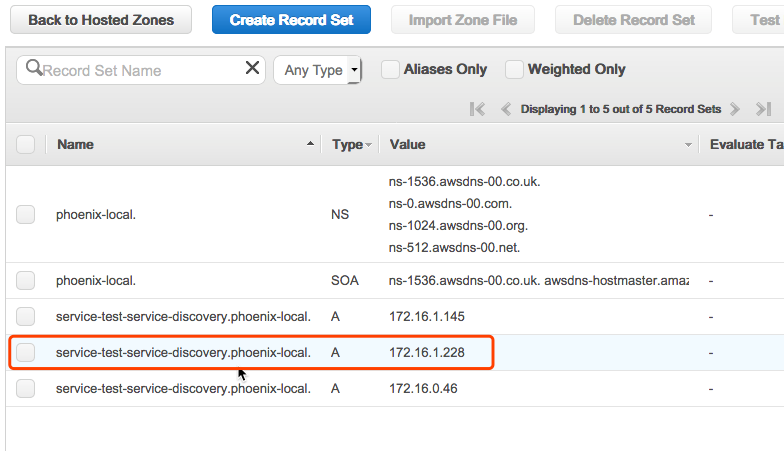Open the Any Type filter dropdown
The height and width of the screenshot is (451, 784).
pos(317,70)
